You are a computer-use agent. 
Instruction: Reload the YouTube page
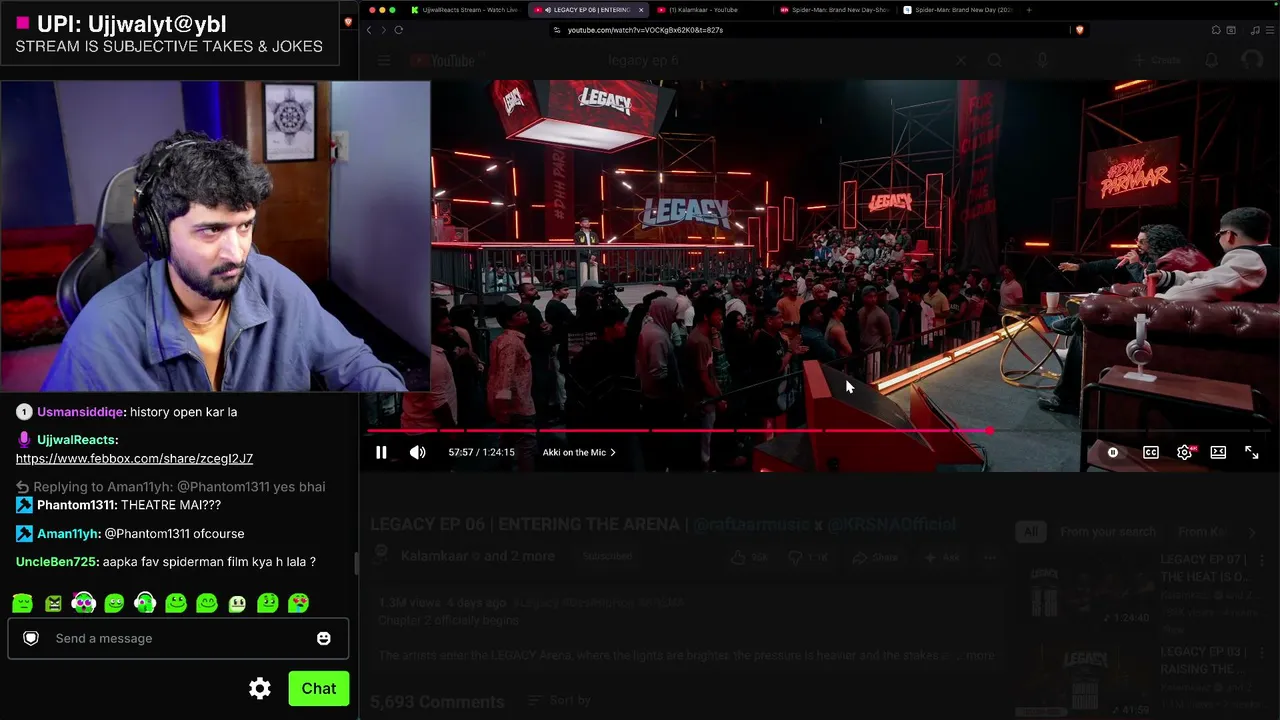[x=398, y=30]
